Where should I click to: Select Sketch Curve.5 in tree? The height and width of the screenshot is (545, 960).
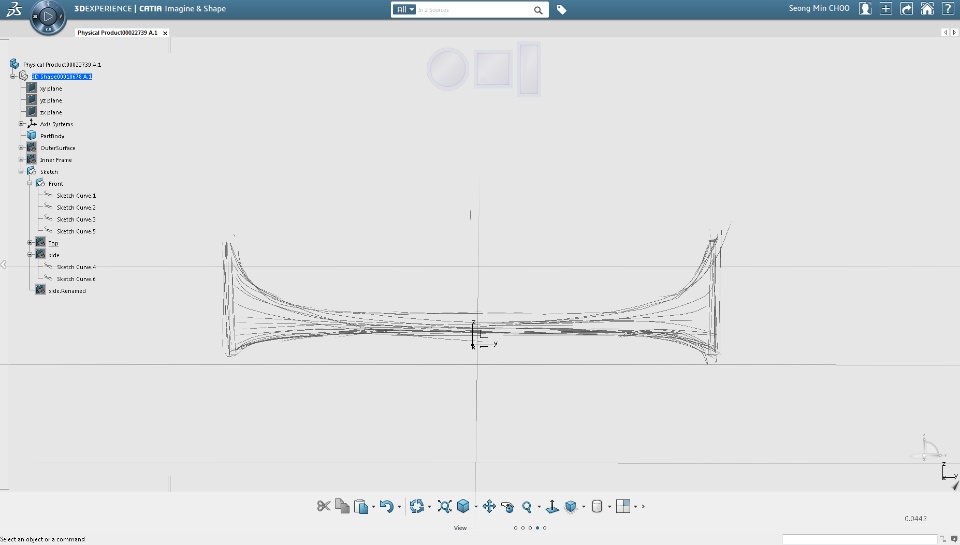click(76, 231)
